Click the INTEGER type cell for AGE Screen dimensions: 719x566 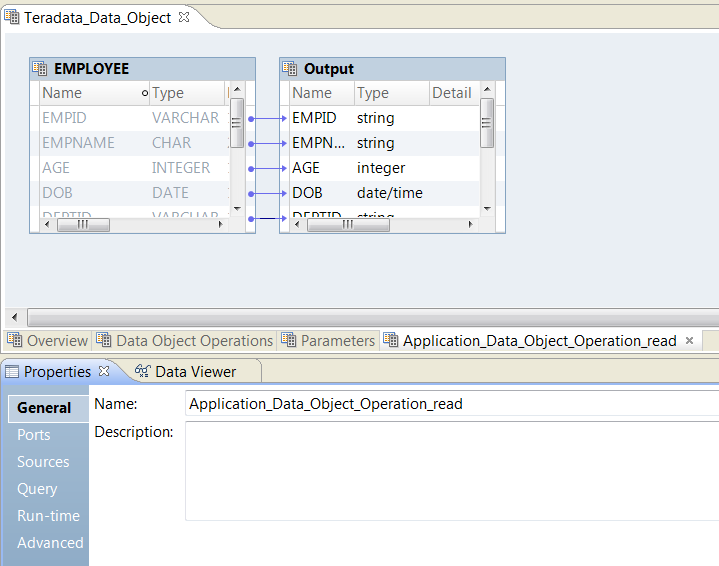pyautogui.click(x=181, y=167)
